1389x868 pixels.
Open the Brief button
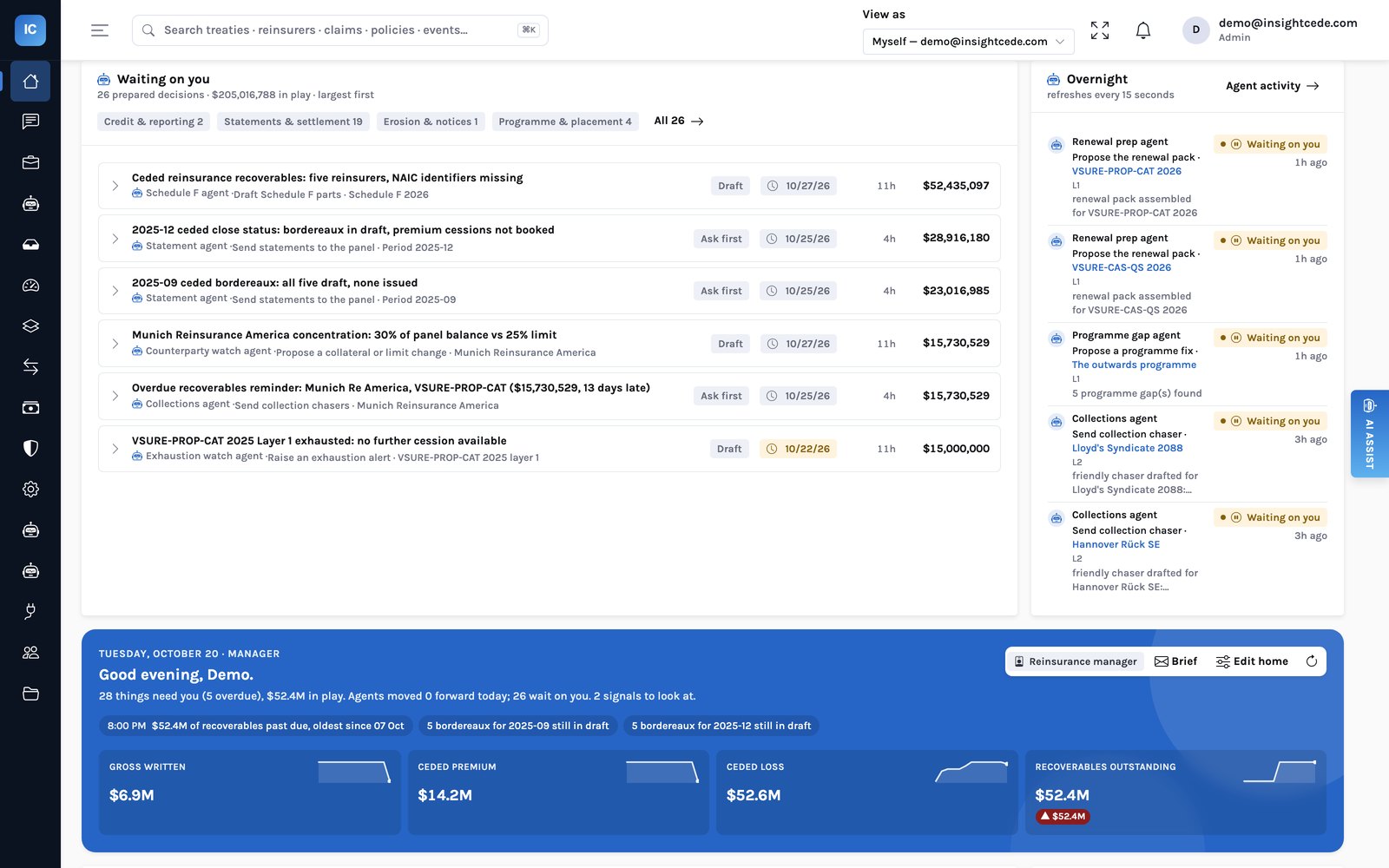click(1175, 661)
